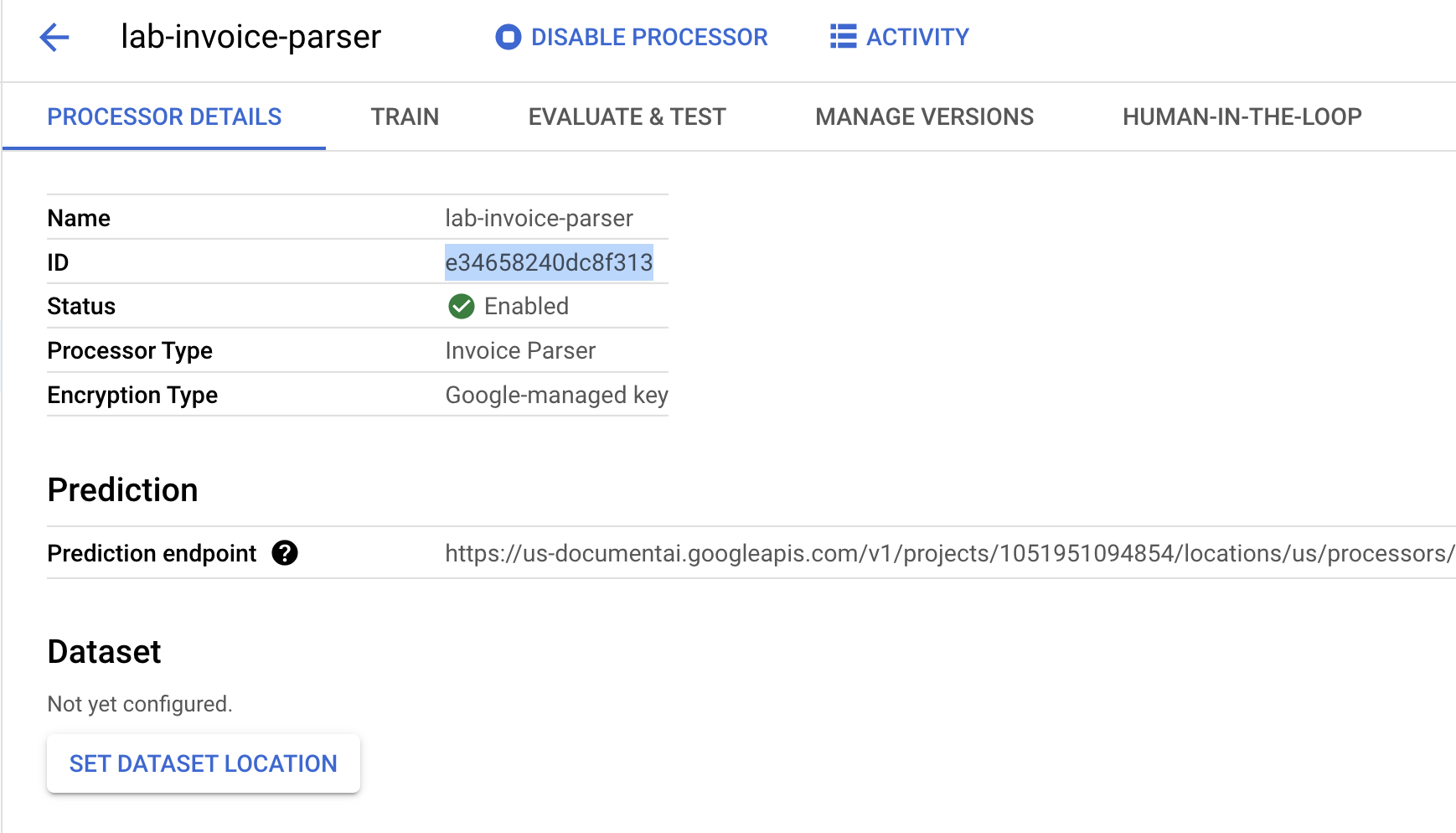Click the Dataset section heading

click(104, 651)
